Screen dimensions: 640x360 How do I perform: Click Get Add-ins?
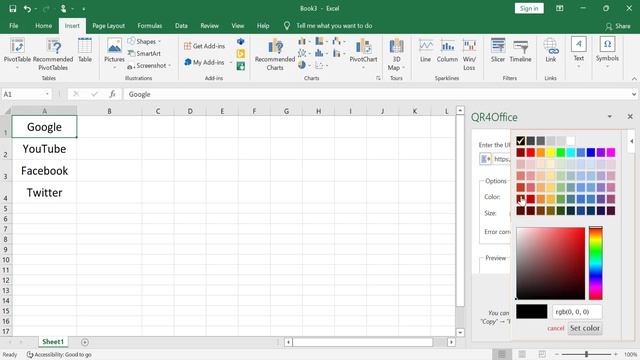coord(204,46)
